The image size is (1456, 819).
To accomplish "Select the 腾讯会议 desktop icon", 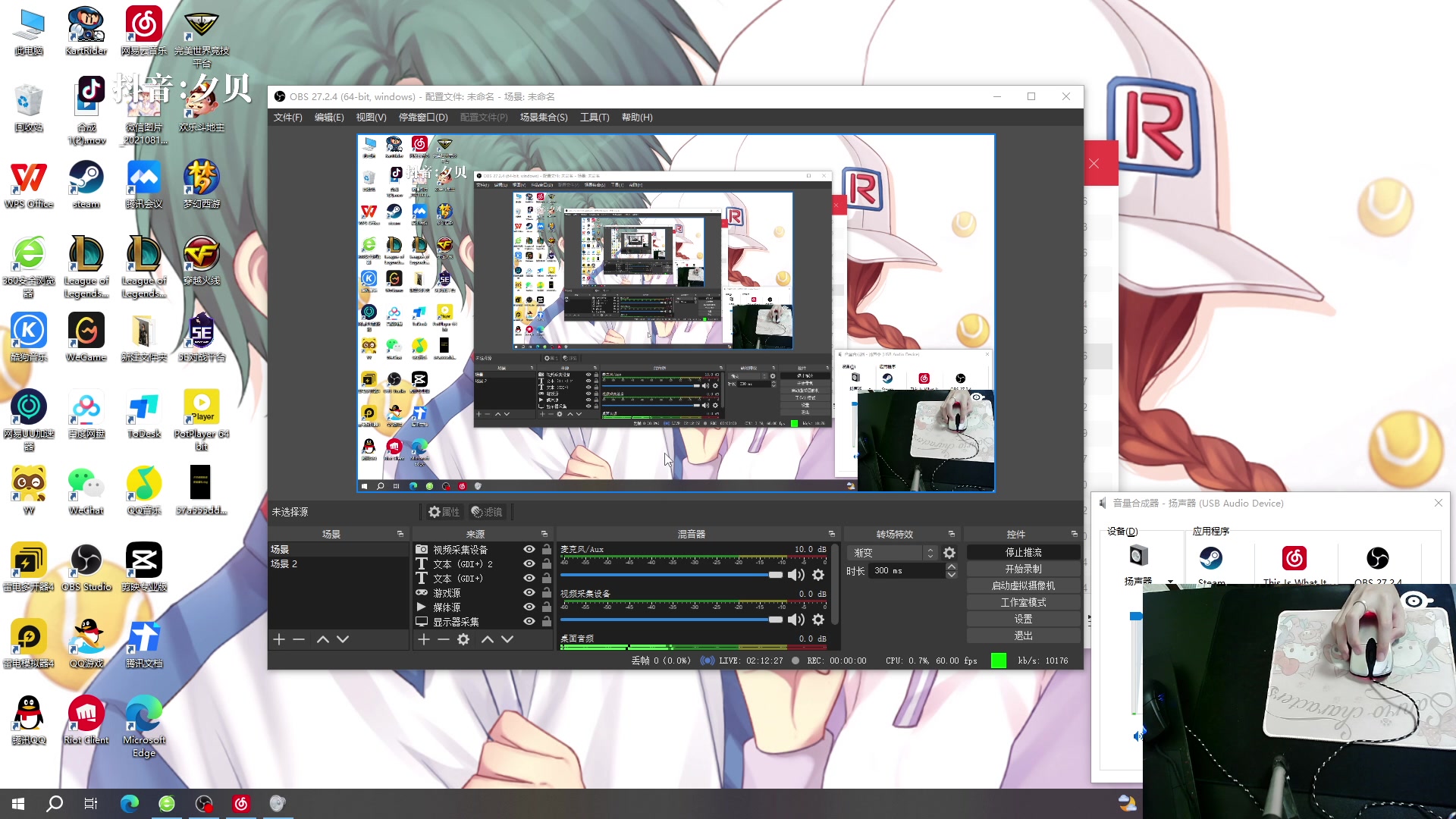I will click(x=144, y=184).
